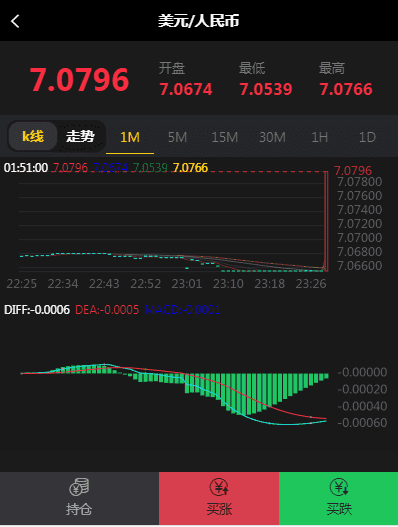The height and width of the screenshot is (527, 398).
Task: Click the 开盘 value 7.0674
Action: pyautogui.click(x=186, y=89)
